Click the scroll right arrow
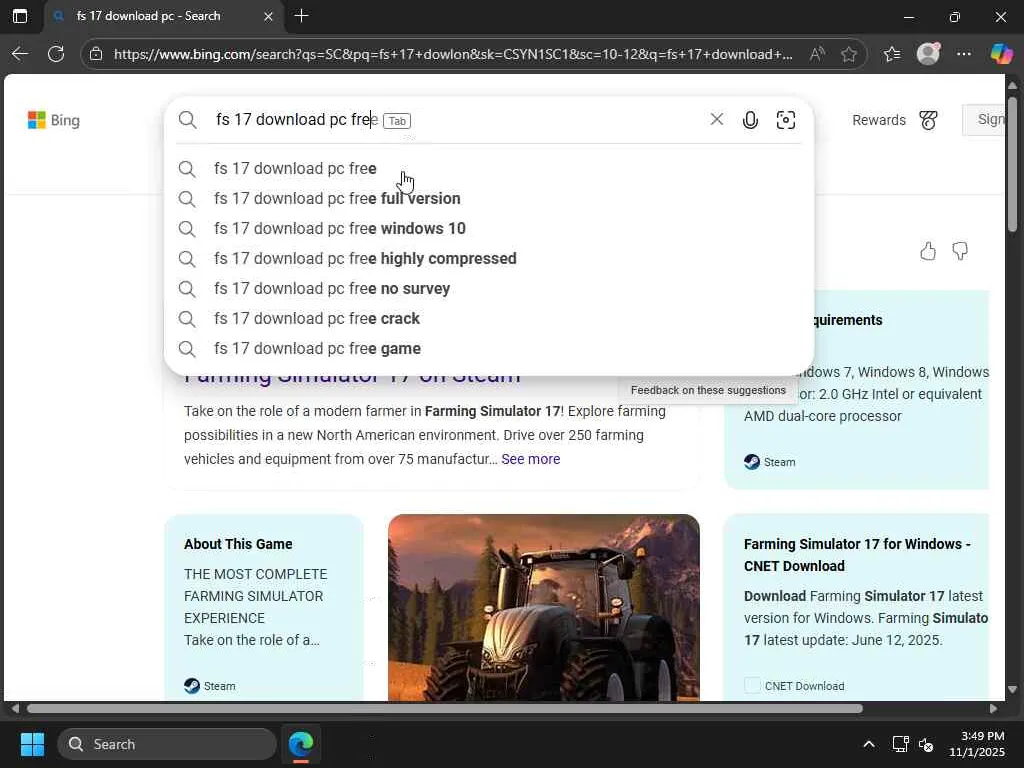Image resolution: width=1024 pixels, height=768 pixels. pos(993,709)
